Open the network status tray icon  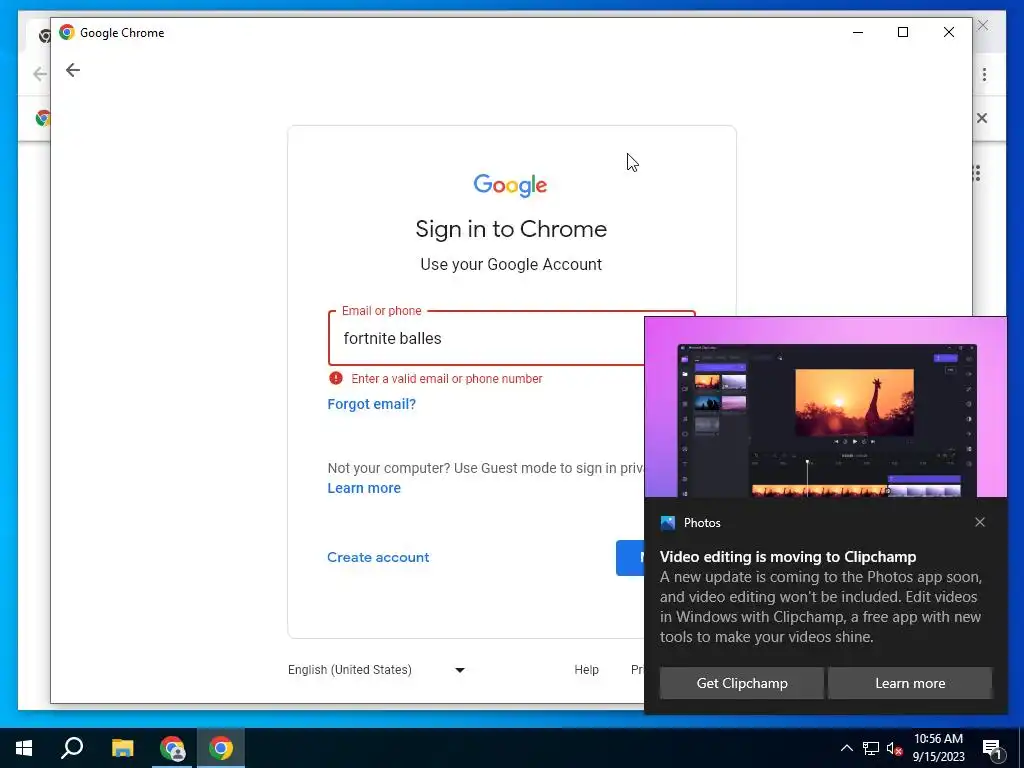tap(871, 748)
